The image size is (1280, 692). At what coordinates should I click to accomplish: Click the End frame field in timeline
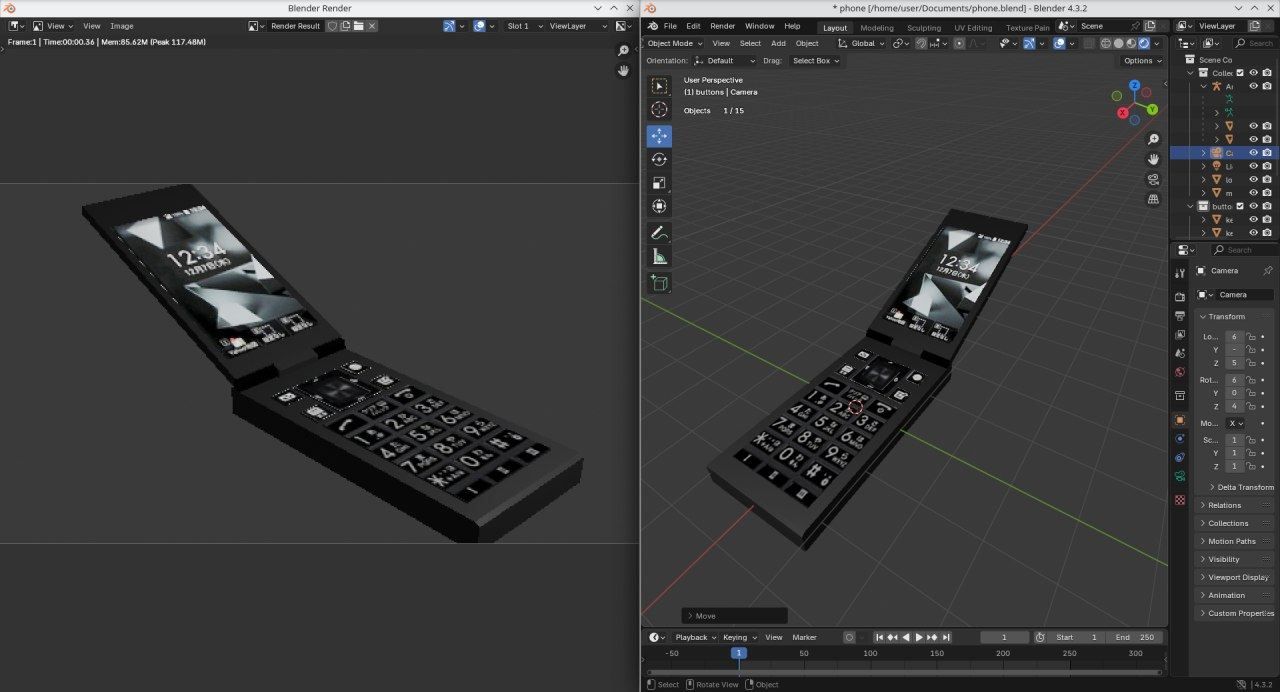[1134, 637]
